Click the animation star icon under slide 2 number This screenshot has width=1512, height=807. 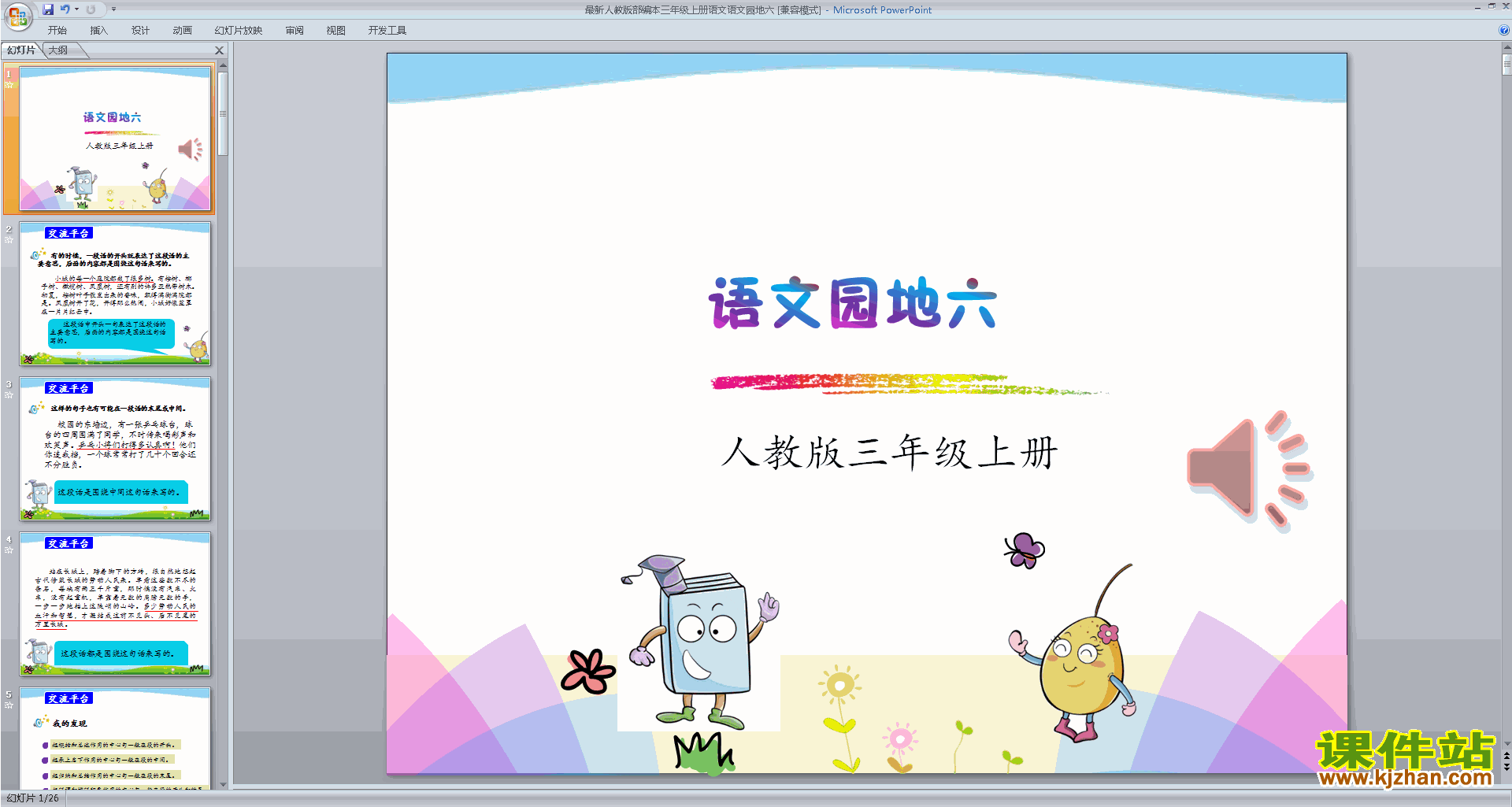point(9,239)
